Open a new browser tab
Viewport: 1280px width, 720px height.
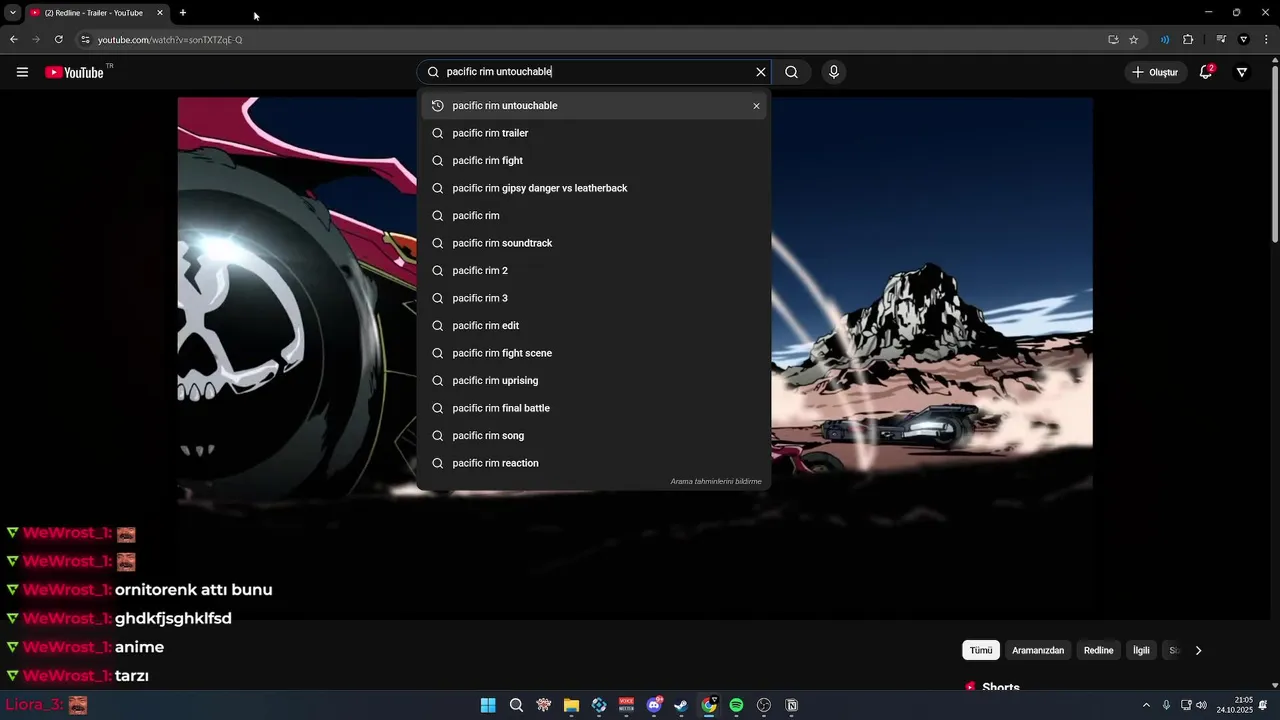[x=183, y=13]
